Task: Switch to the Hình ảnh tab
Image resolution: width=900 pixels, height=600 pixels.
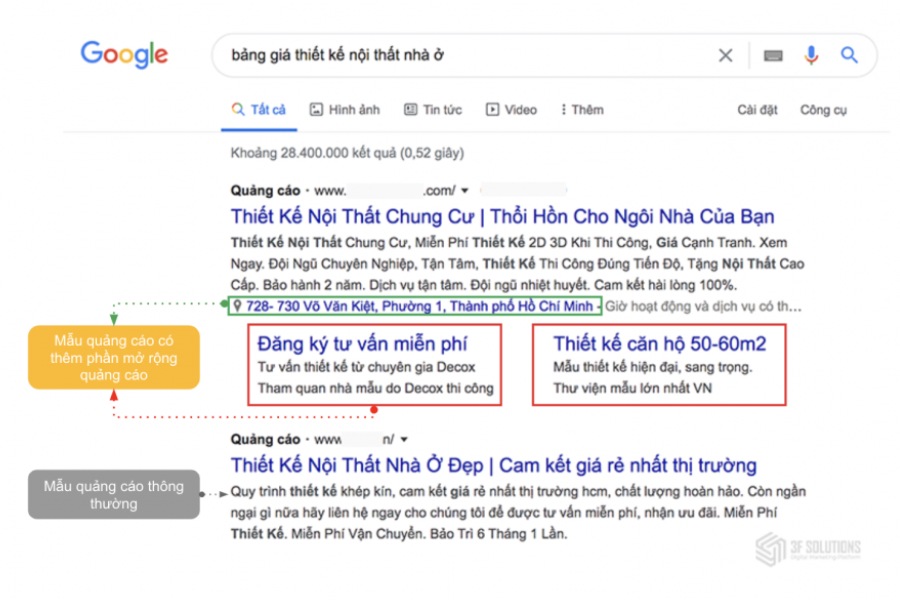Action: point(345,110)
